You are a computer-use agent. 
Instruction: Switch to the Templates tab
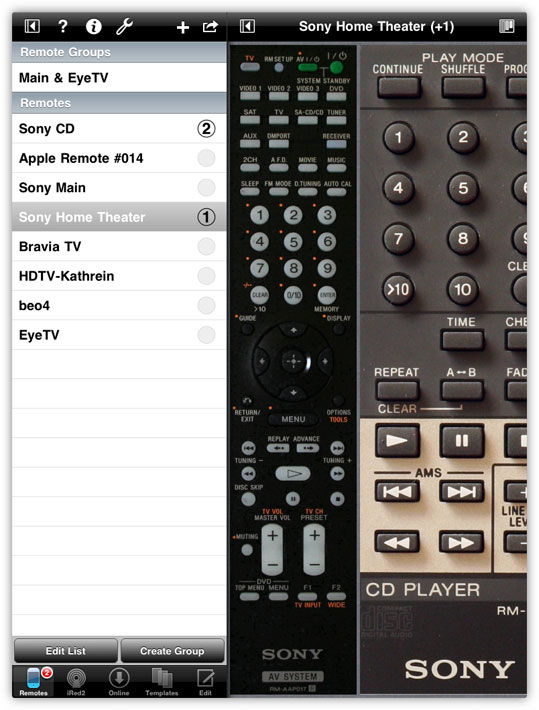(x=162, y=682)
